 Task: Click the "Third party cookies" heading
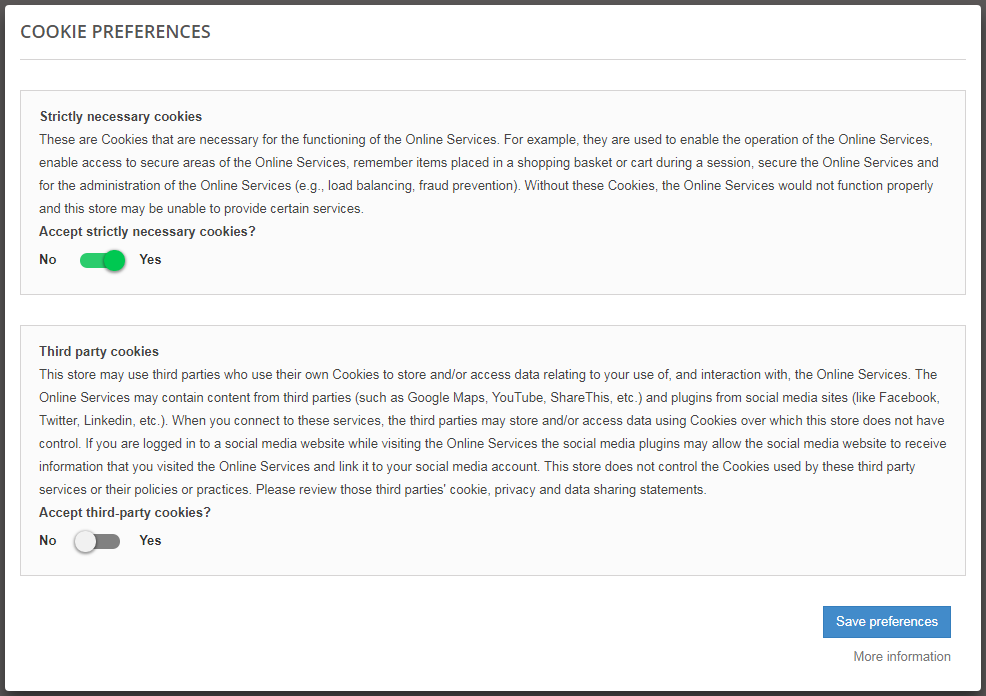pos(99,352)
